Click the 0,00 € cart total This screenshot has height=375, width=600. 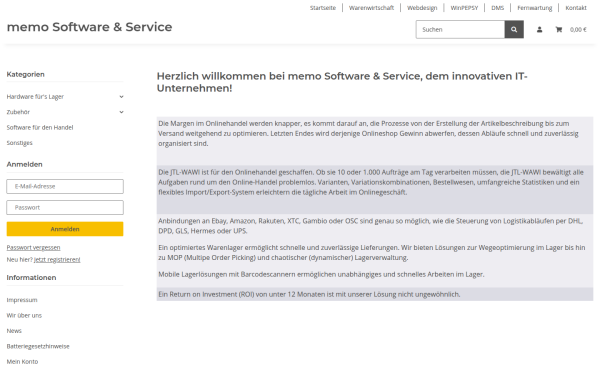578,29
